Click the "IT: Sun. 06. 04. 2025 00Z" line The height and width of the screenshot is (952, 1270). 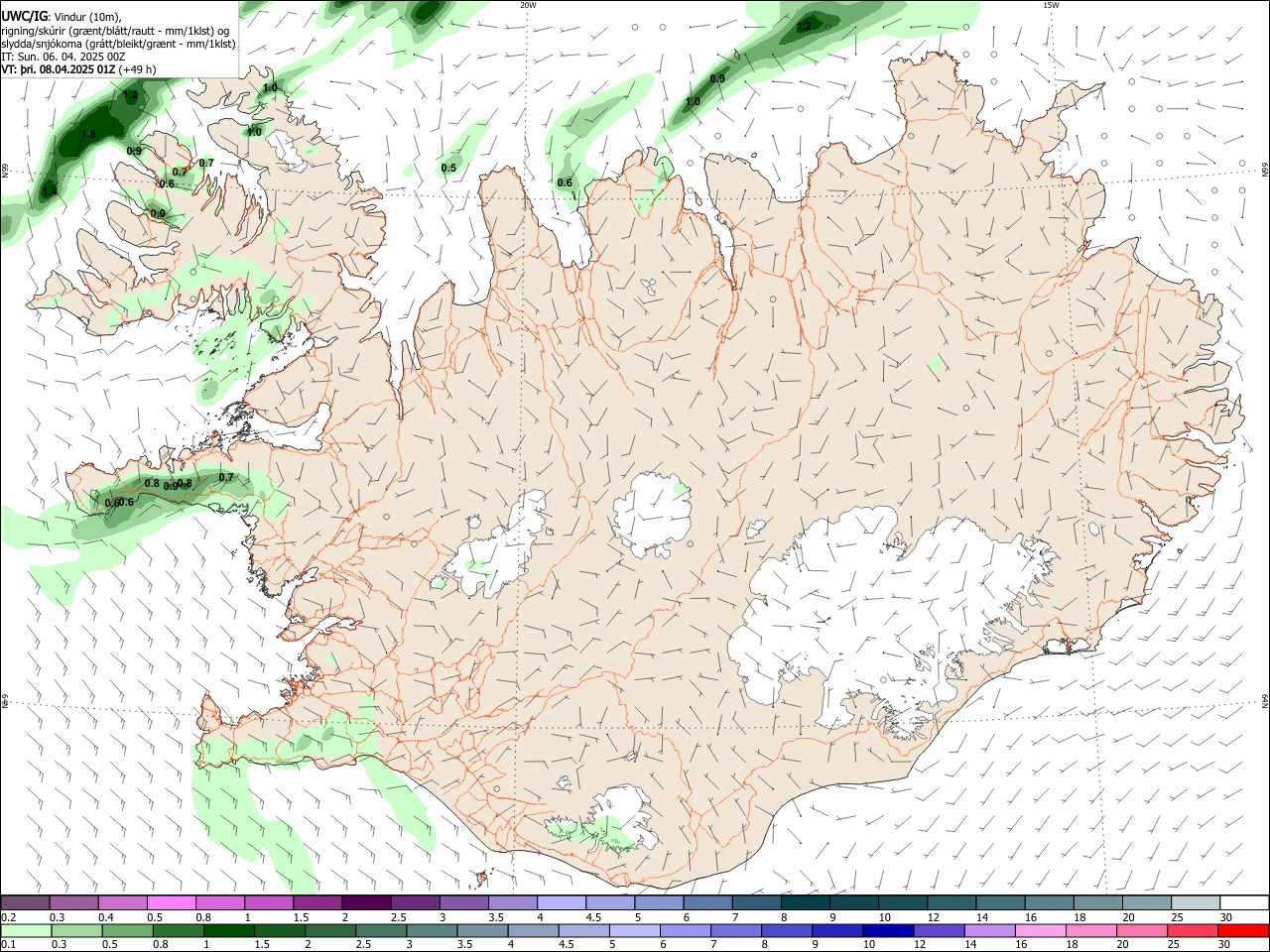pos(63,57)
